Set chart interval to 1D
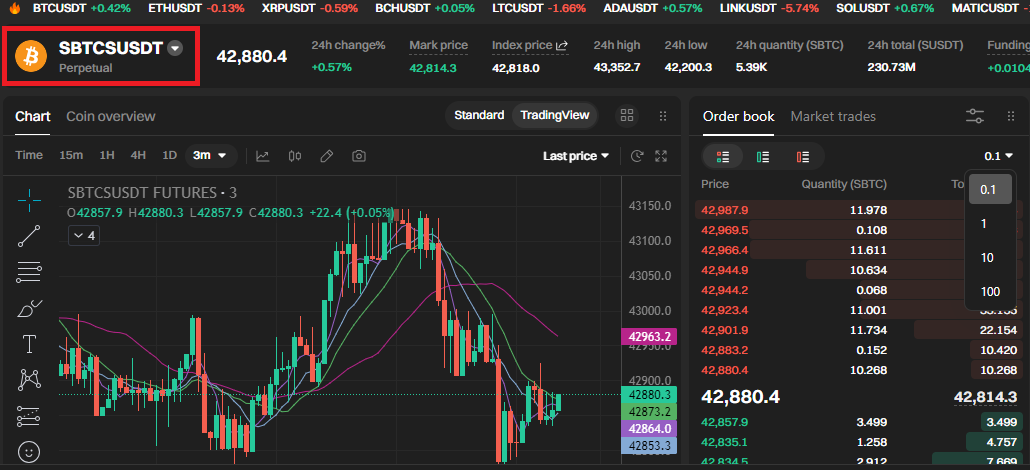This screenshot has width=1030, height=470. (x=169, y=155)
